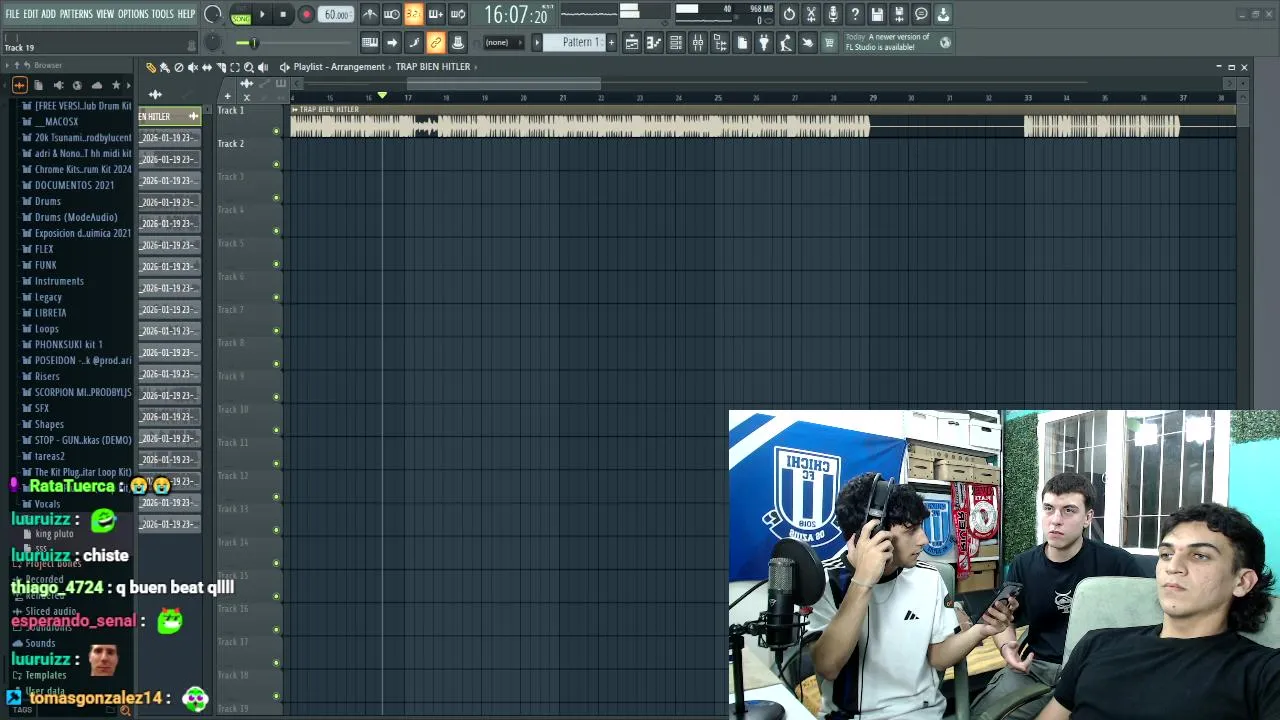The image size is (1280, 720).
Task: Open the Piano roll view
Action: click(654, 42)
